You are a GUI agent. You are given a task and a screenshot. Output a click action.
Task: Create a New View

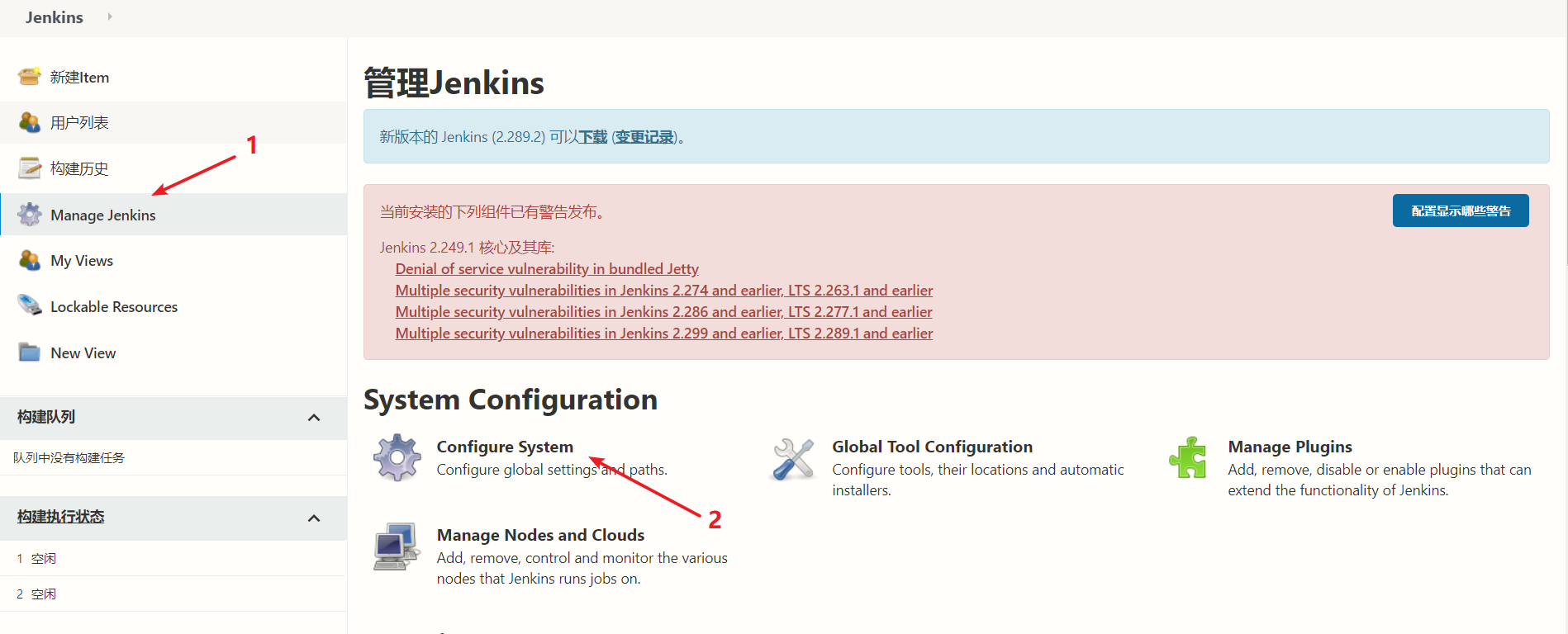[x=83, y=352]
